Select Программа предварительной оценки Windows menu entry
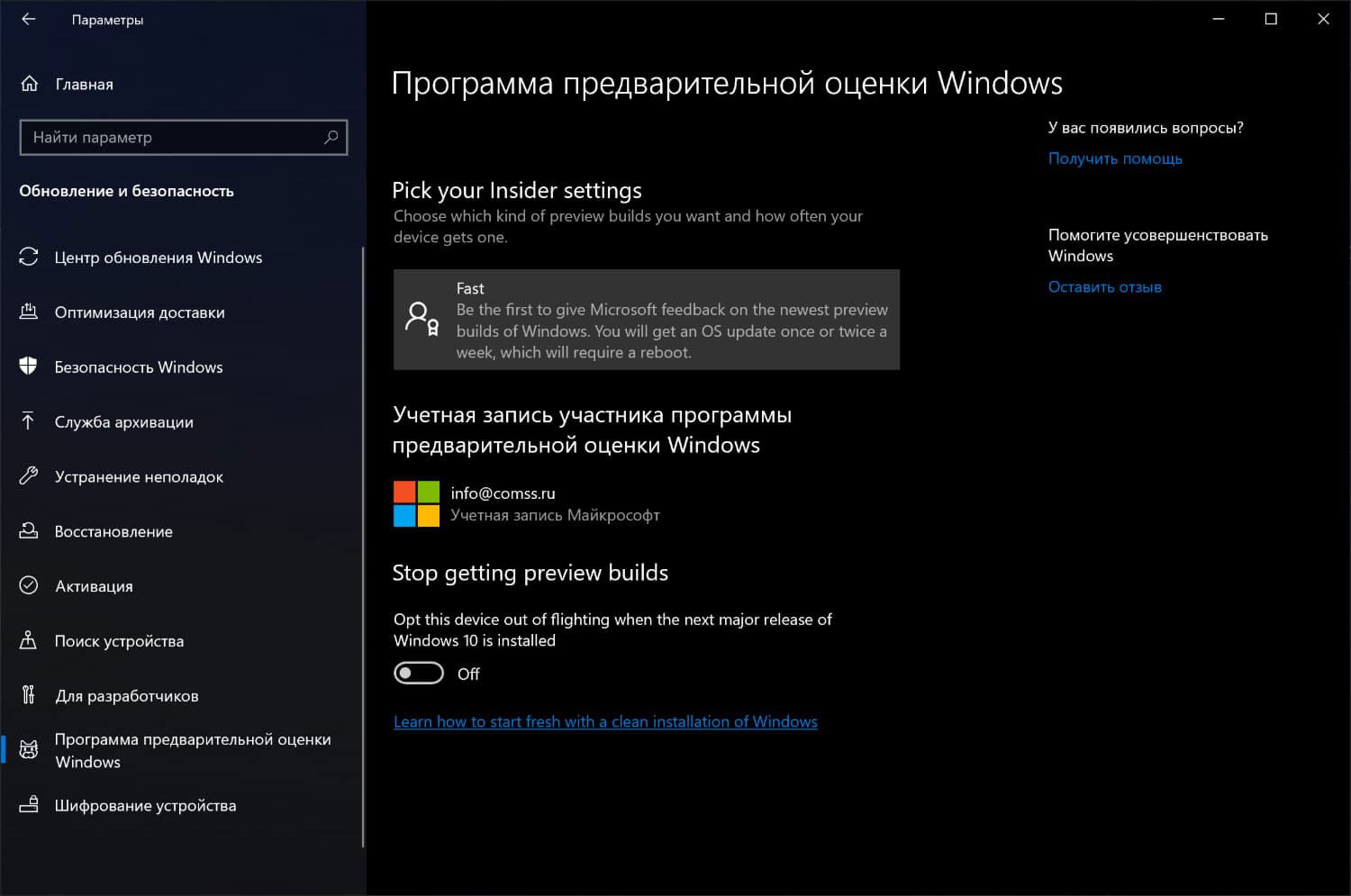This screenshot has height=896, width=1351. [193, 749]
